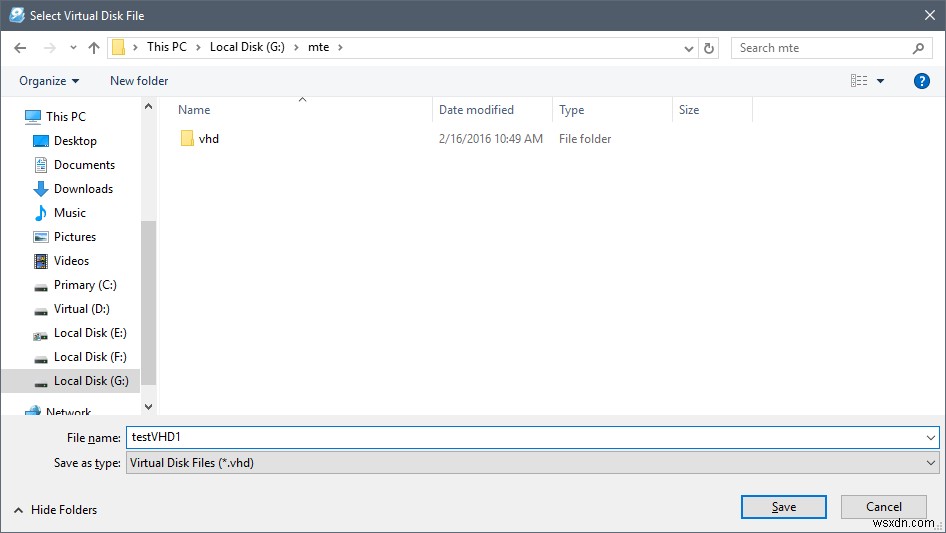Open help with the question mark icon
The image size is (946, 533).
[921, 81]
